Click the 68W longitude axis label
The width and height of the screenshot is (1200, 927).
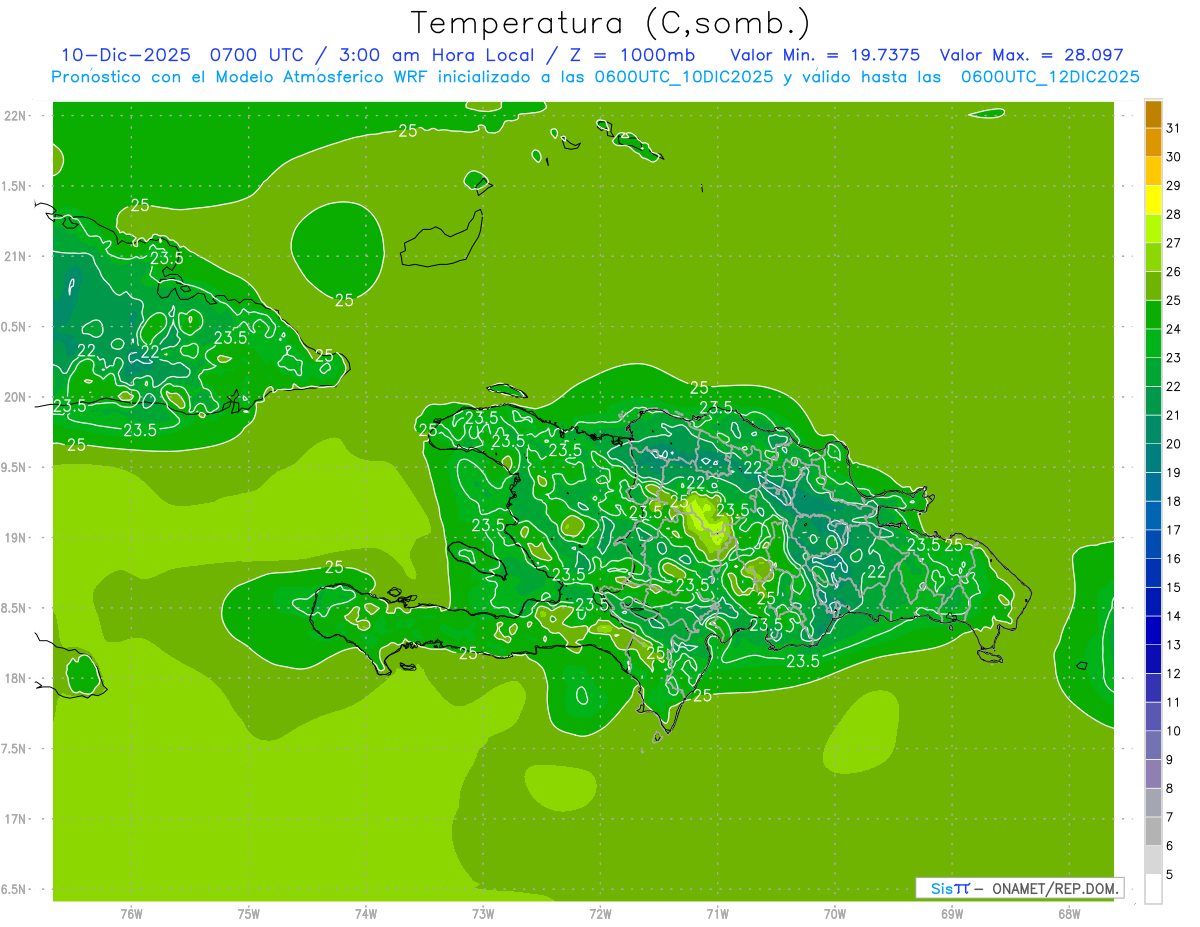click(x=1069, y=912)
